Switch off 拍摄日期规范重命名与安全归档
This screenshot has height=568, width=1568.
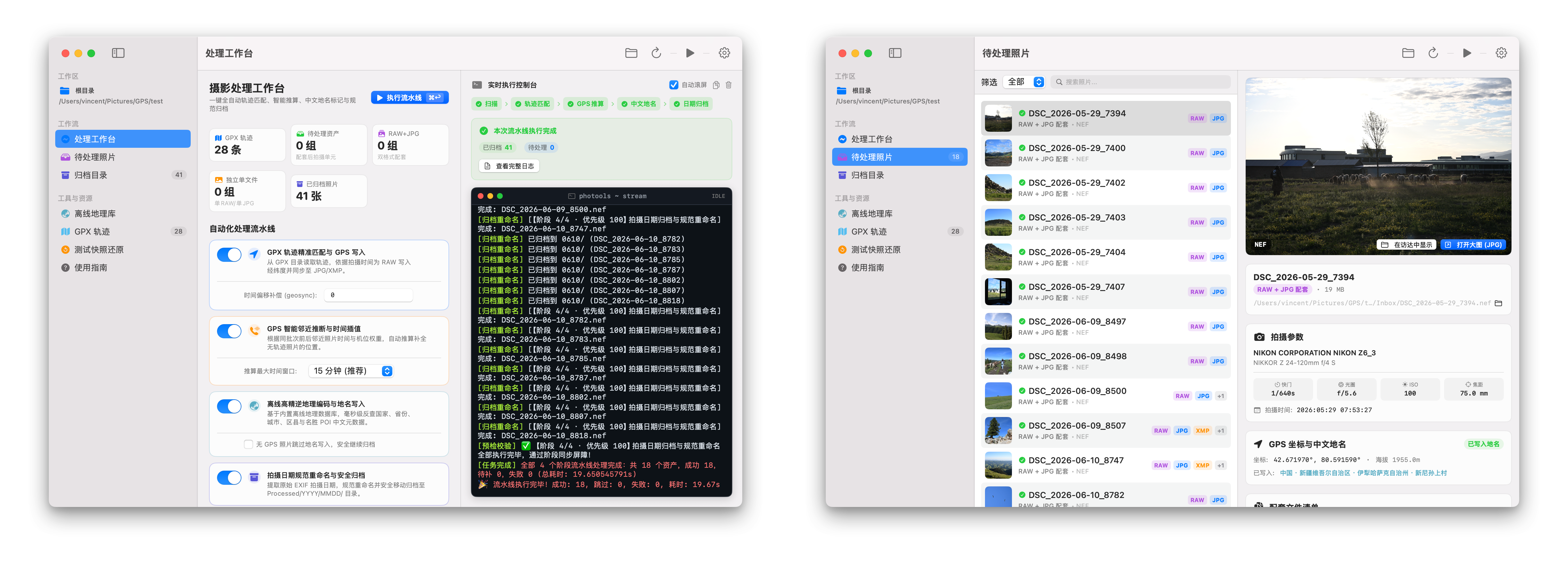pyautogui.click(x=229, y=477)
